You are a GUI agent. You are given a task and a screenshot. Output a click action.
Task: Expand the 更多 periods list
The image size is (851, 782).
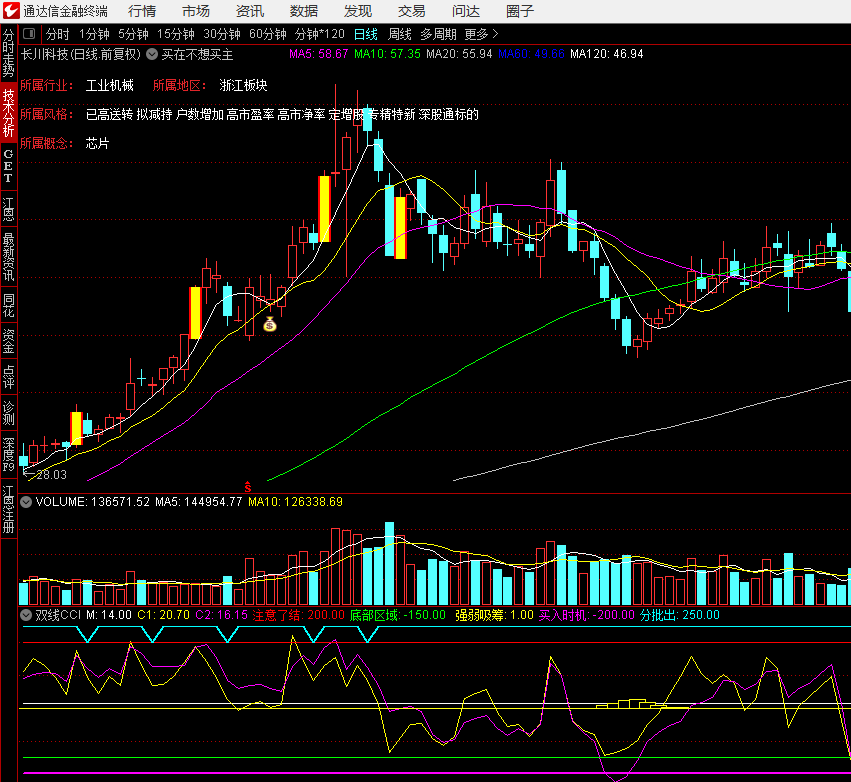point(481,34)
